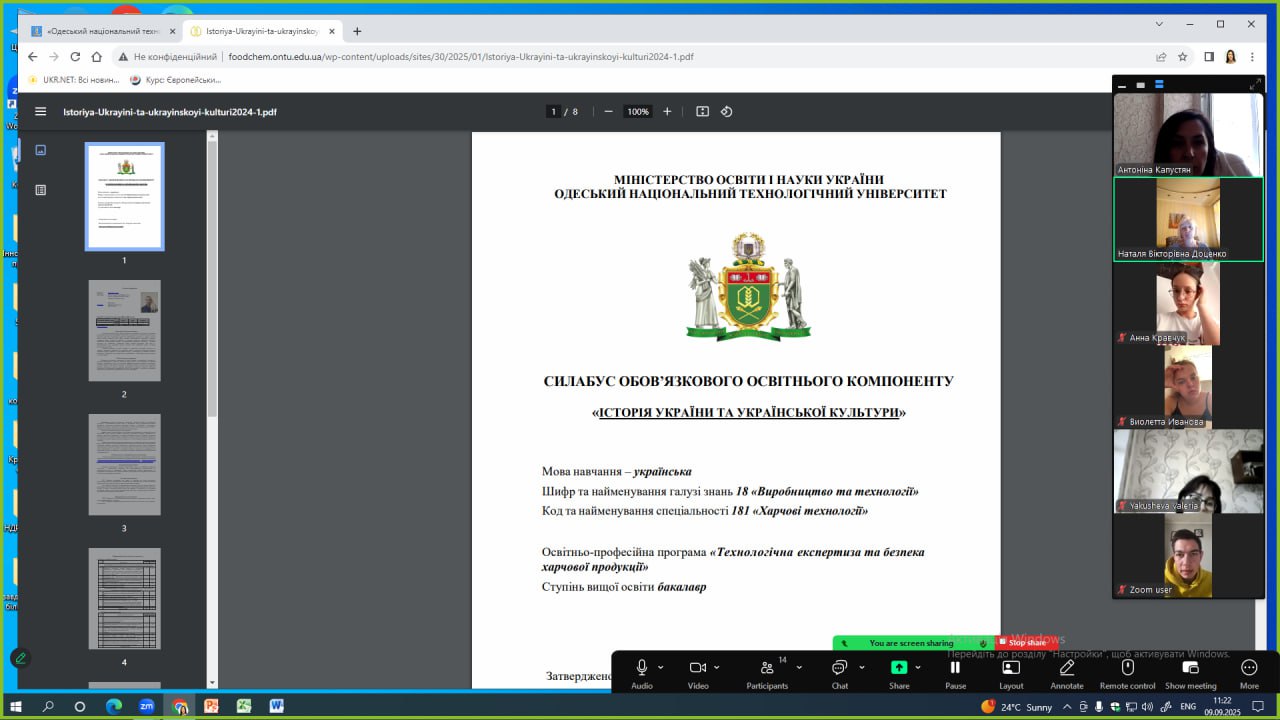This screenshot has height=720, width=1280.
Task: Open the browser side panel
Action: pos(1209,57)
